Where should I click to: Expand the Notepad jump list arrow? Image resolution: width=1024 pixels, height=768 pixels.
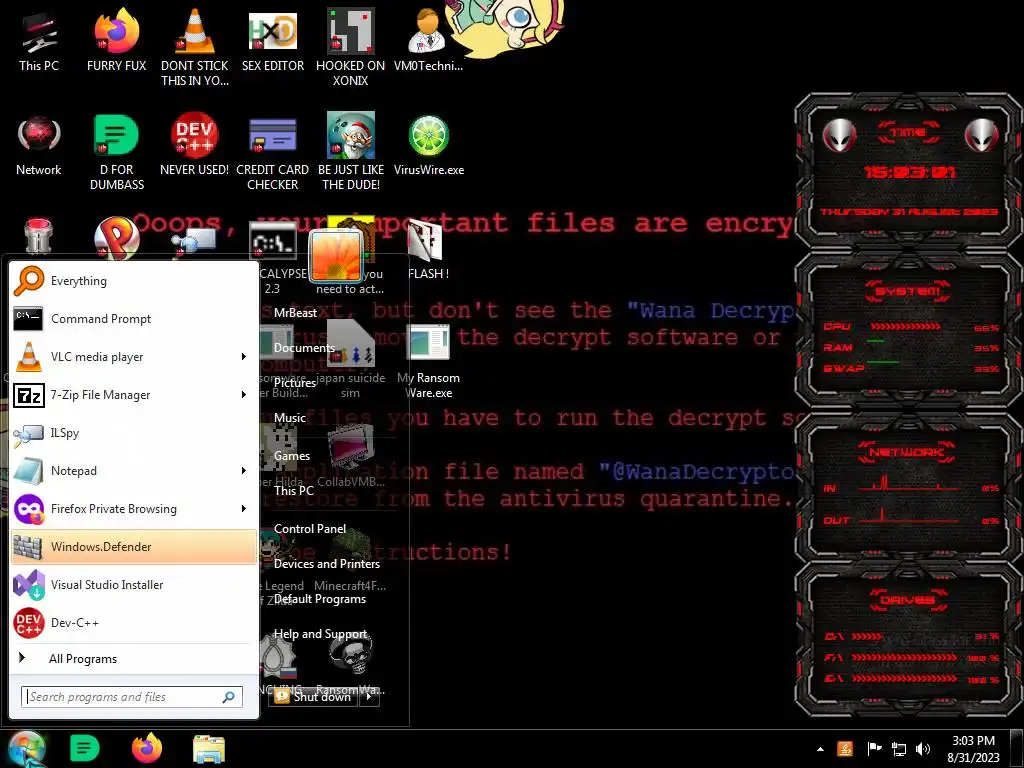point(244,470)
